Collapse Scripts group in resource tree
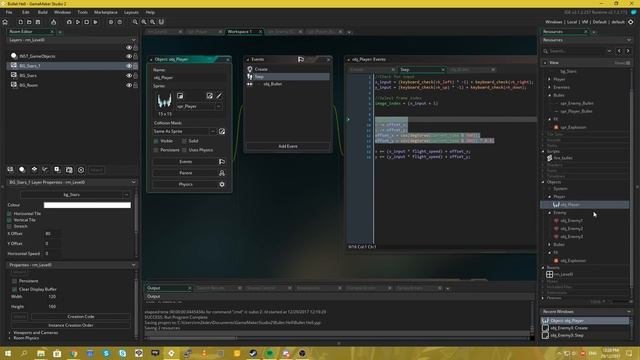640x360 pixels. (543, 151)
